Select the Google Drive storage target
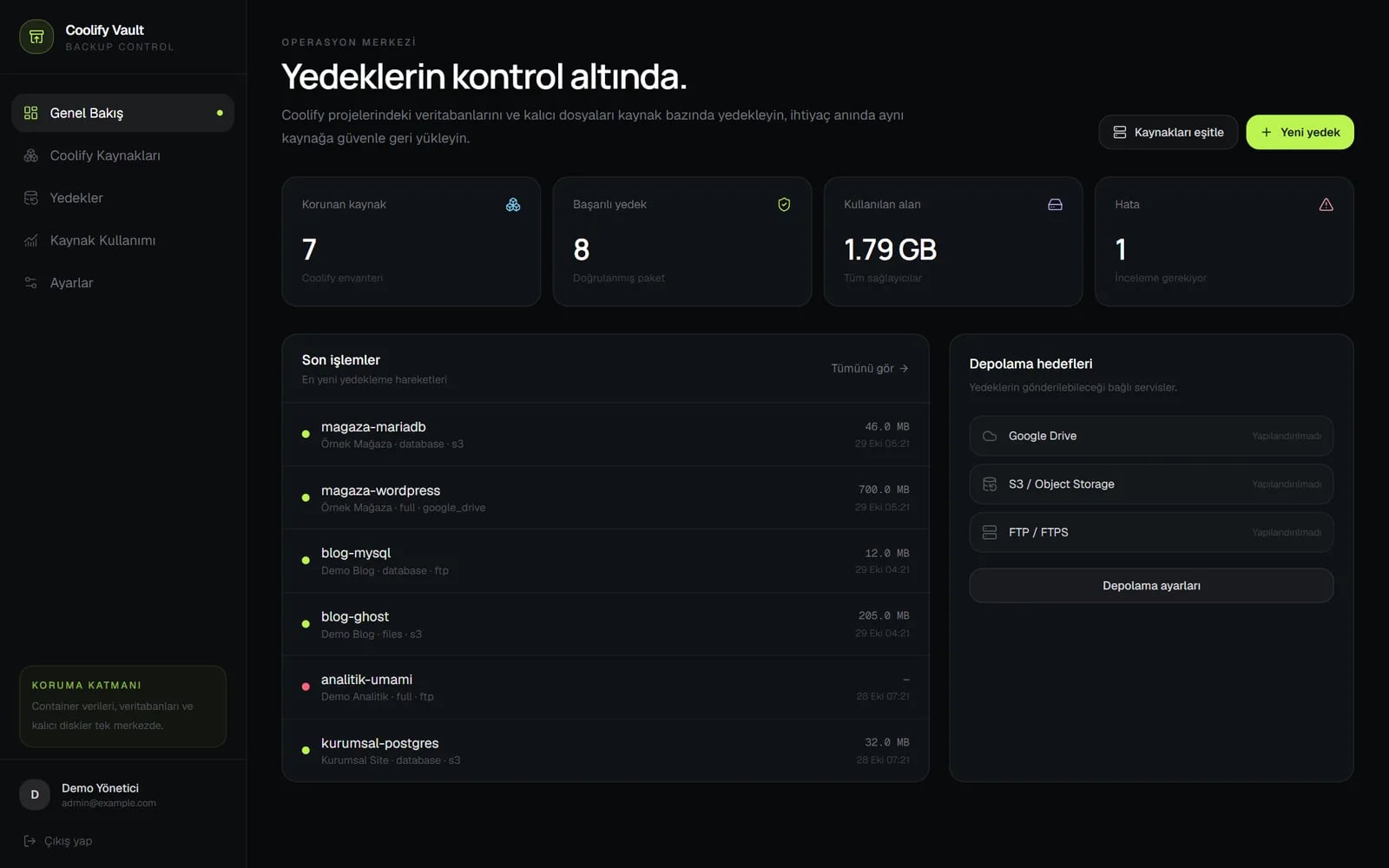The width and height of the screenshot is (1389, 868). 1151,436
